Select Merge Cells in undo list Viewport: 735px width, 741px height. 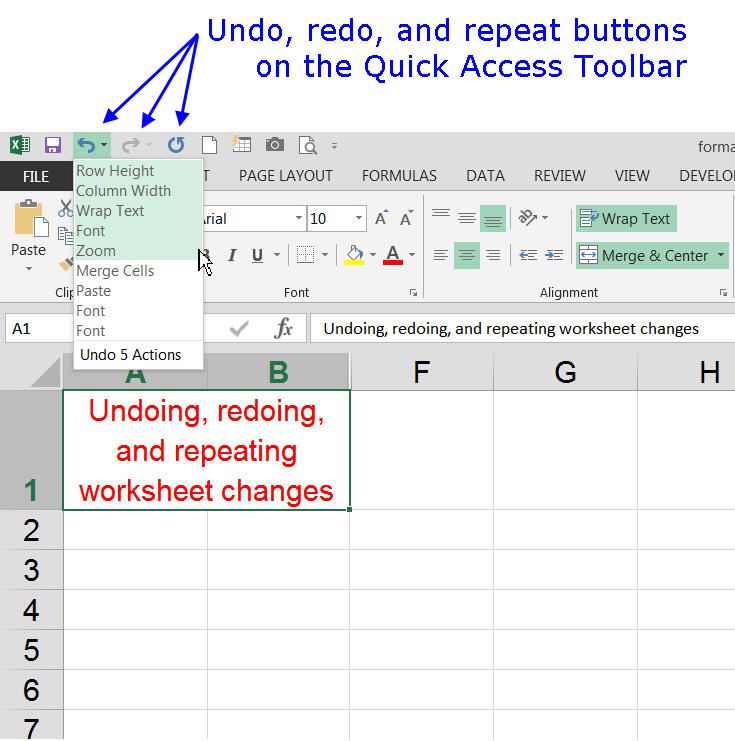tap(138, 271)
